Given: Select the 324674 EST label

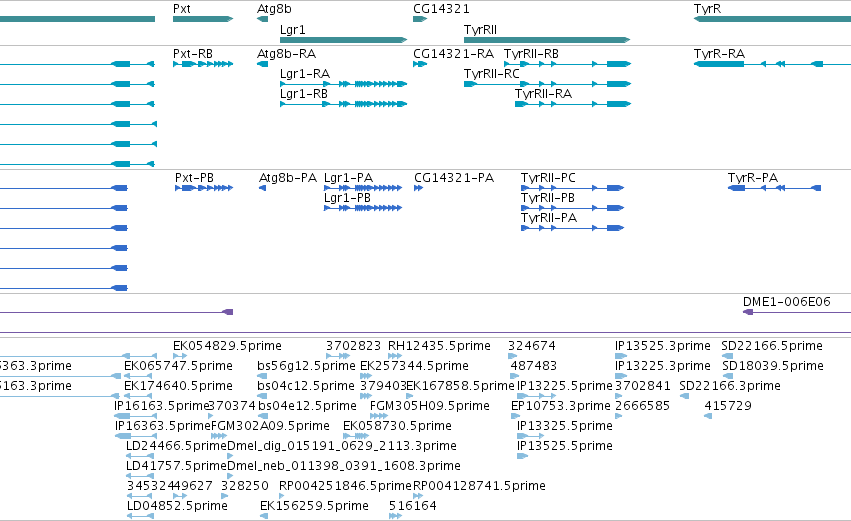Looking at the screenshot, I should point(531,346).
